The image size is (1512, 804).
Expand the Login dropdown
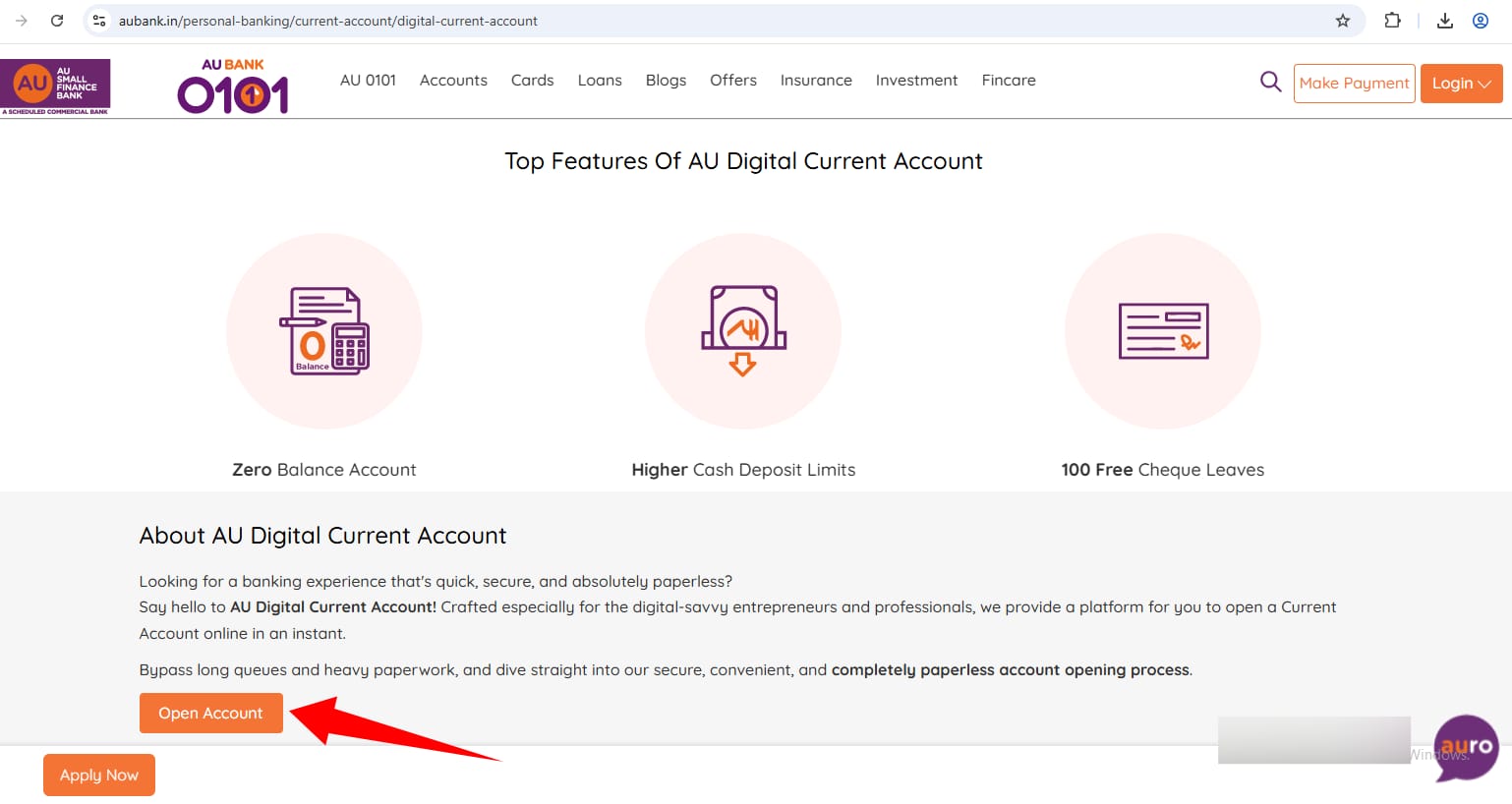1461,84
